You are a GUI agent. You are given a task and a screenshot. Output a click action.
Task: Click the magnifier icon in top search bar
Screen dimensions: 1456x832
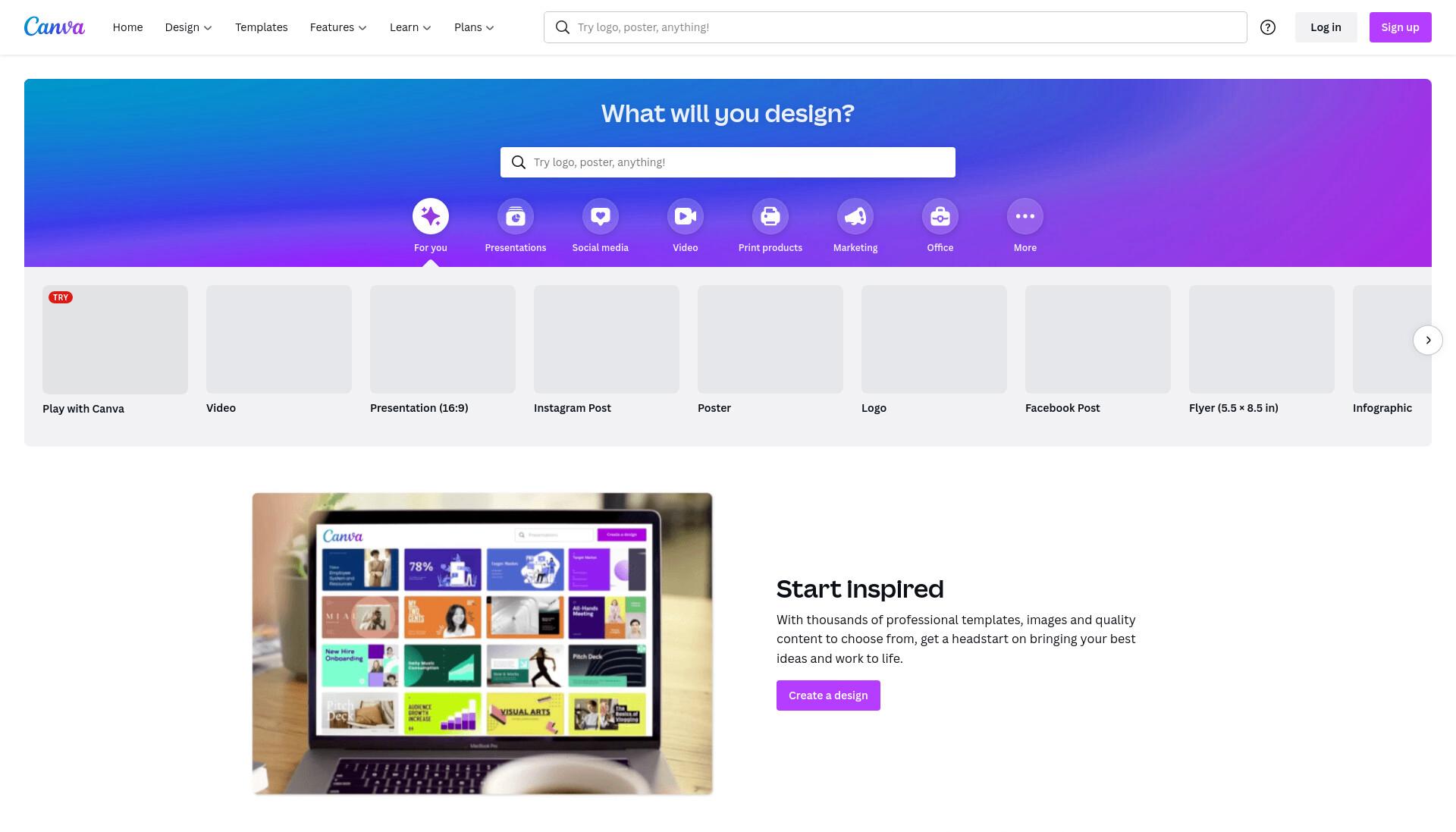point(563,27)
